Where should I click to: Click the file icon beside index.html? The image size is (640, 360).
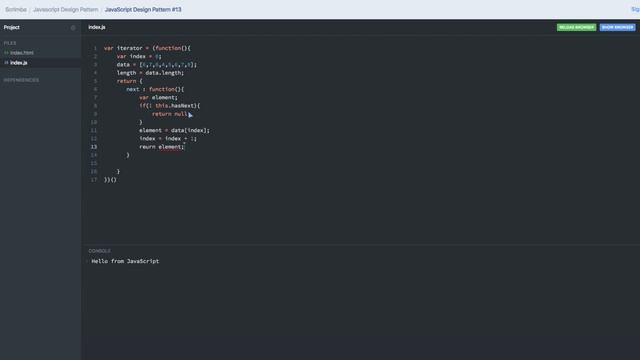(x=6, y=53)
